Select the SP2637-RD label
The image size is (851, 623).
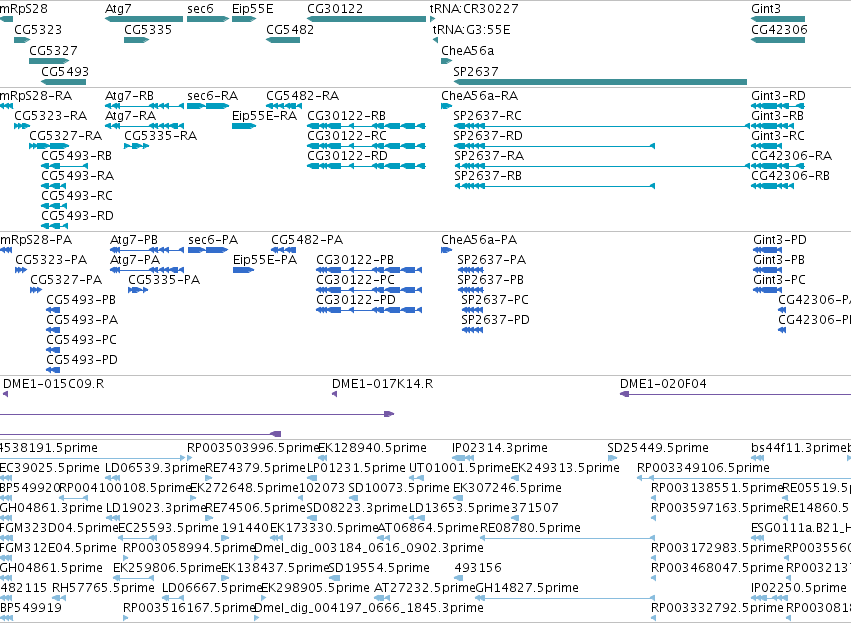click(488, 136)
